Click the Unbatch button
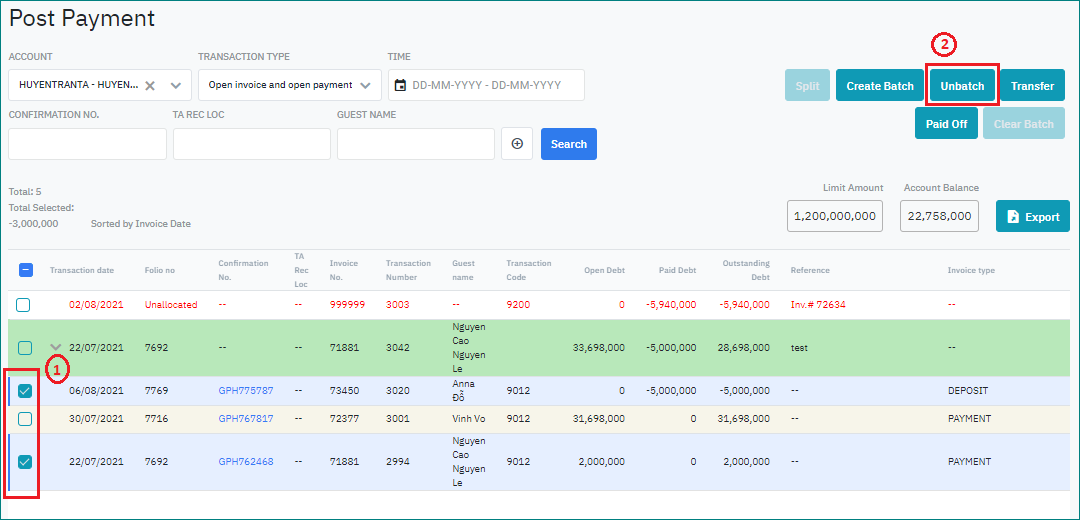The image size is (1080, 520). click(962, 86)
